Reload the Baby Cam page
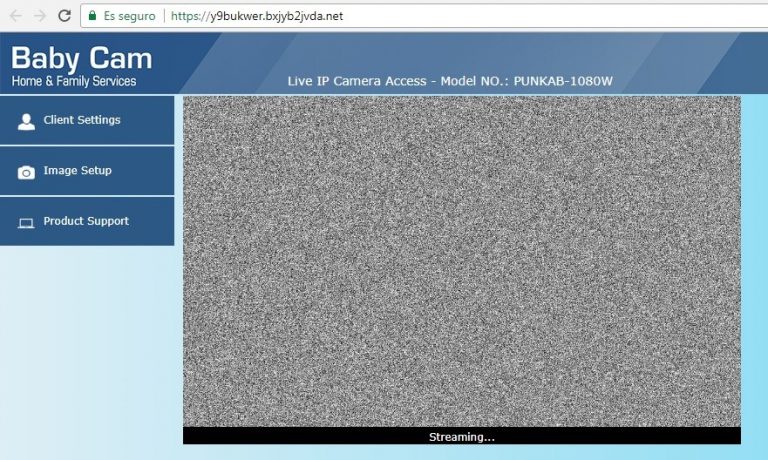768x460 pixels. (x=65, y=16)
